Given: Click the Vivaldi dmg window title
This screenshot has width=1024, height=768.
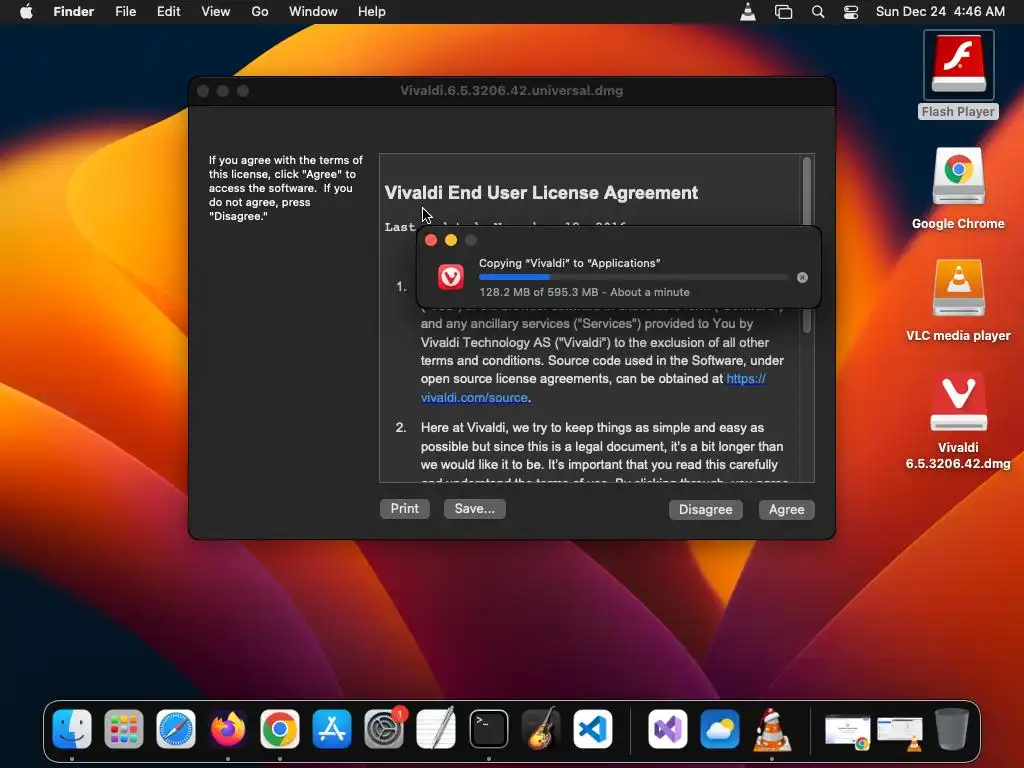Looking at the screenshot, I should pyautogui.click(x=511, y=91).
